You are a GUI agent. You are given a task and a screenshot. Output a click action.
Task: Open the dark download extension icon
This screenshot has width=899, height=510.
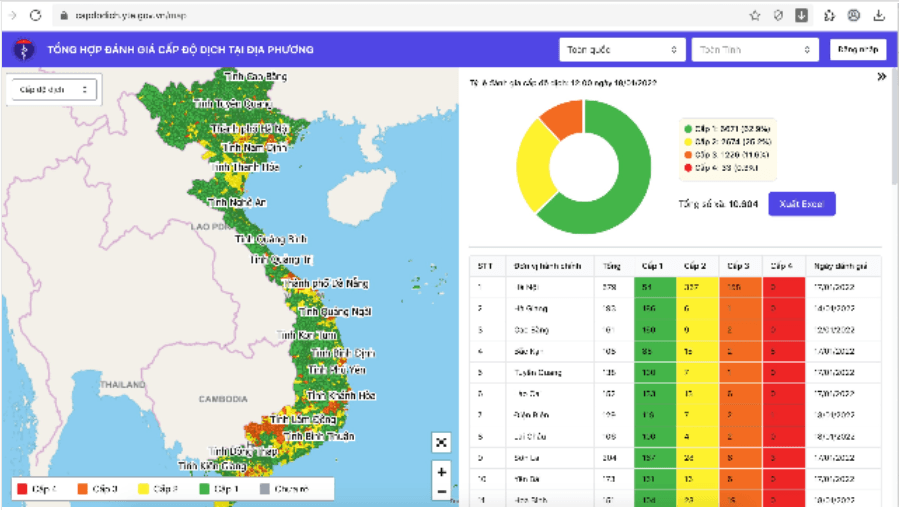[802, 15]
